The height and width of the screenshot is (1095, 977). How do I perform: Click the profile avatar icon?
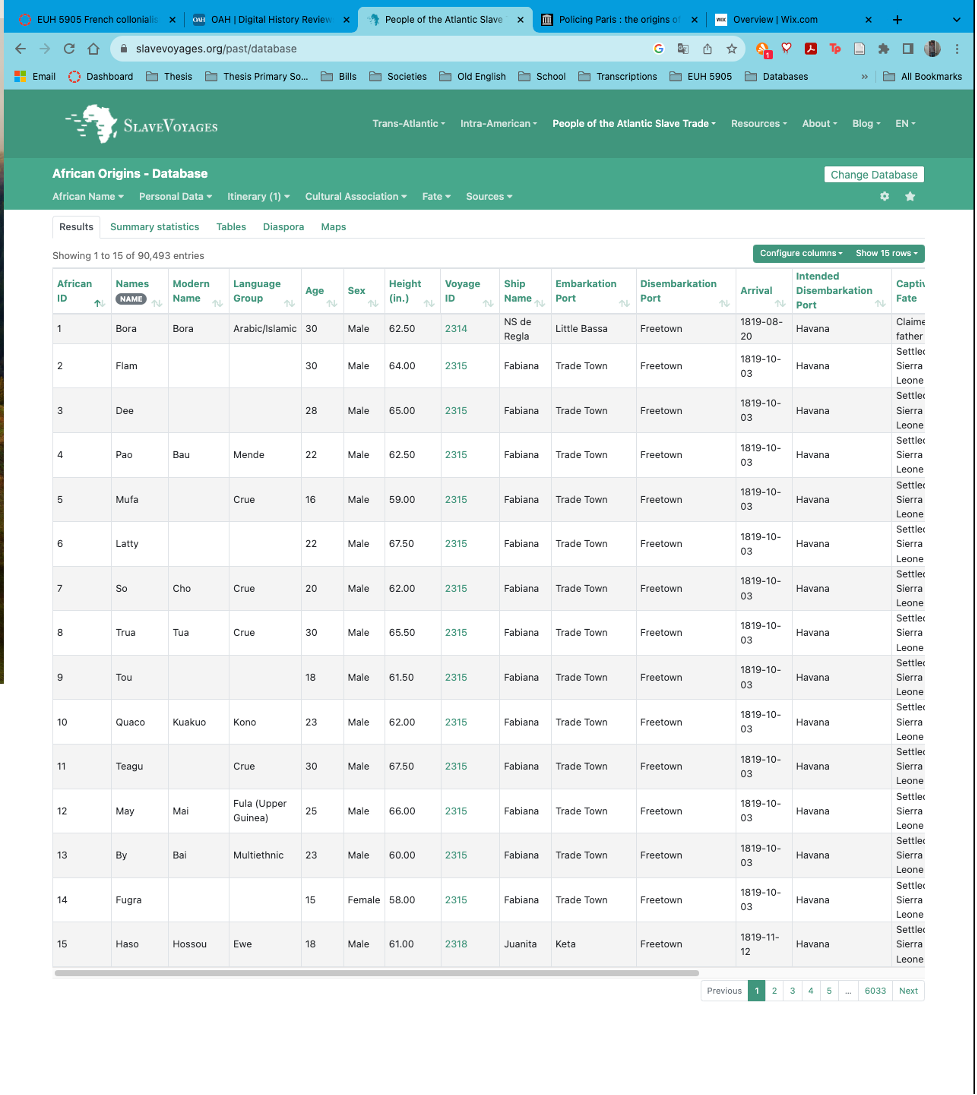pyautogui.click(x=932, y=49)
